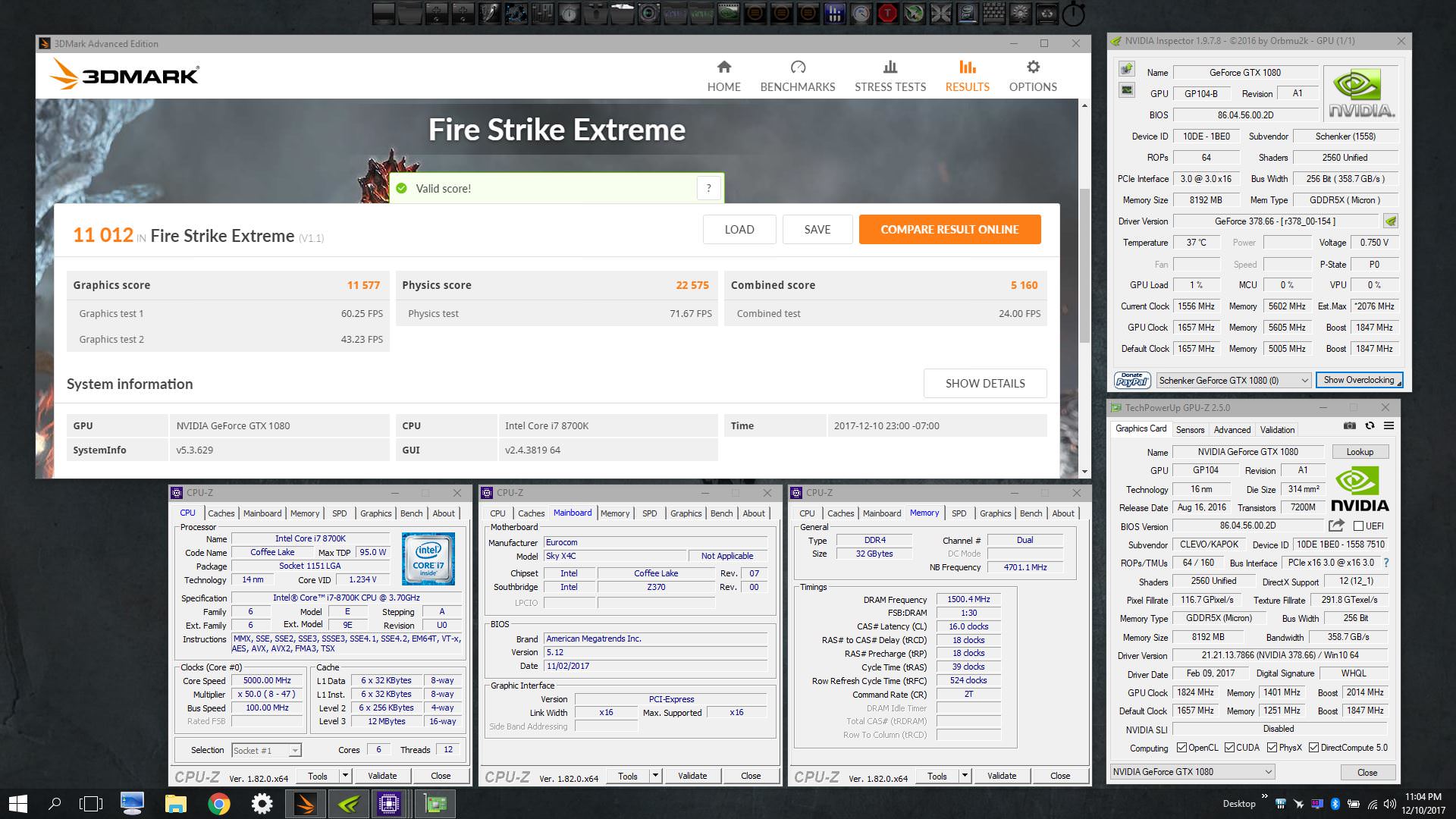Screen dimensions: 1456x819
Task: Click the BIOS export share icon
Action: point(1336,526)
